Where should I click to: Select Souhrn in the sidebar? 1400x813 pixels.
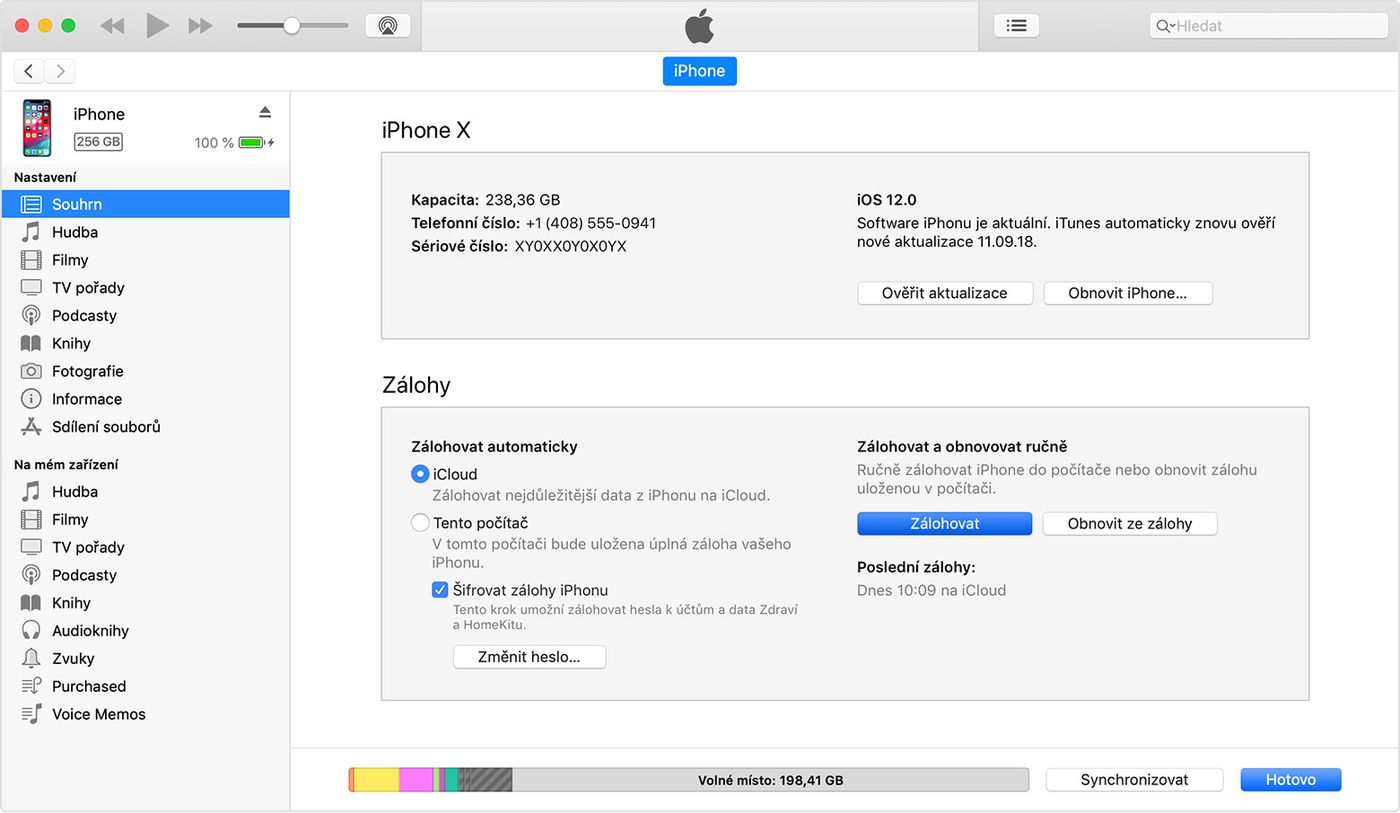tap(145, 204)
